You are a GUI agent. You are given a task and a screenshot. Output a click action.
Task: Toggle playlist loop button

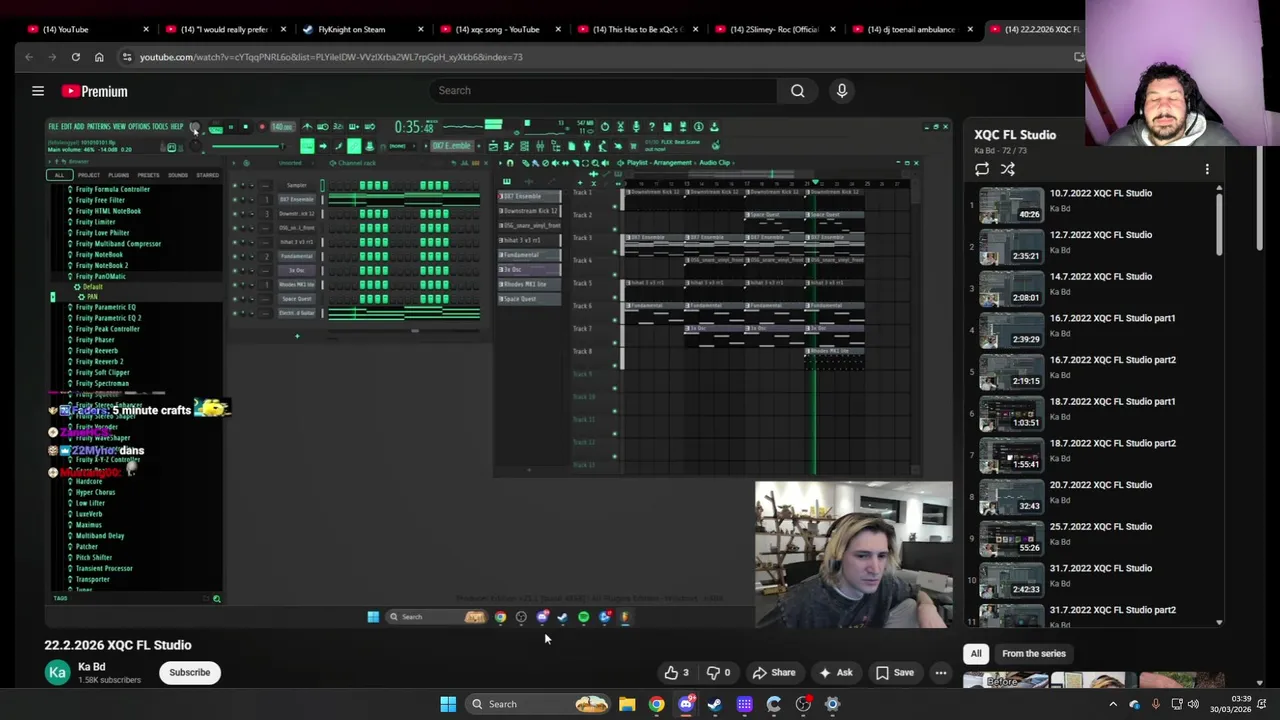(x=982, y=169)
